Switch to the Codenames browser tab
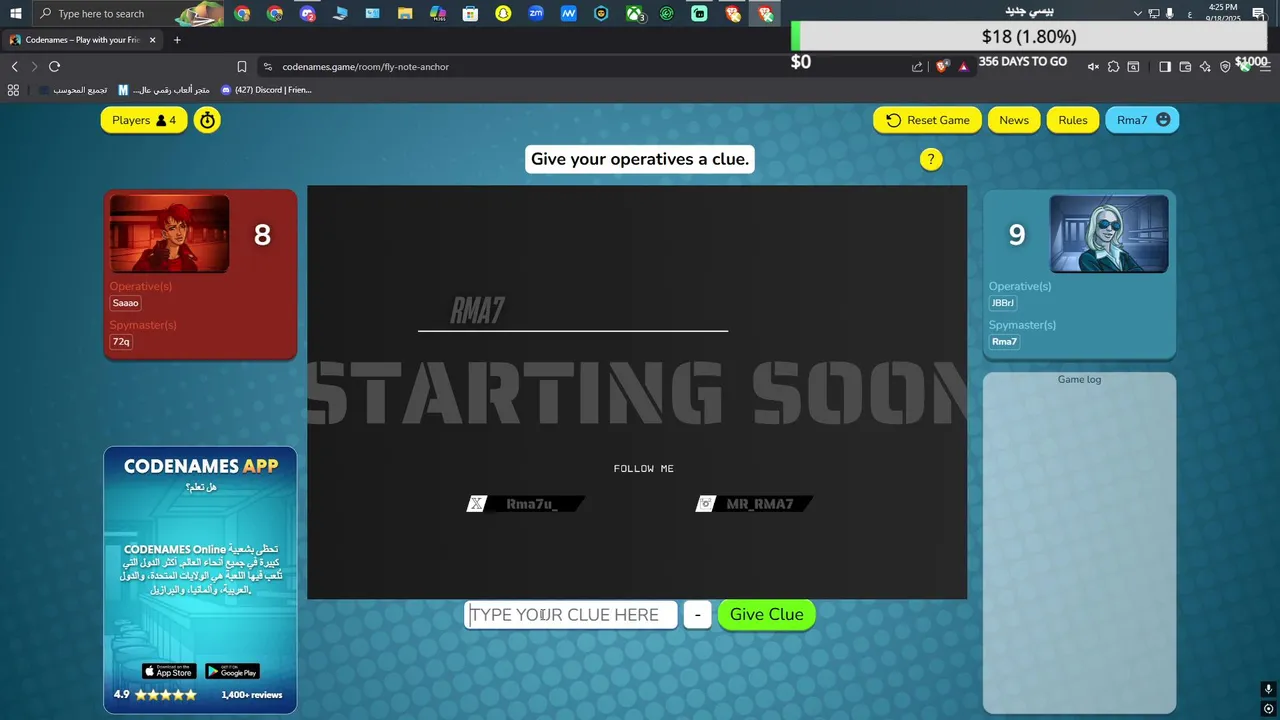1280x720 pixels. tap(83, 40)
